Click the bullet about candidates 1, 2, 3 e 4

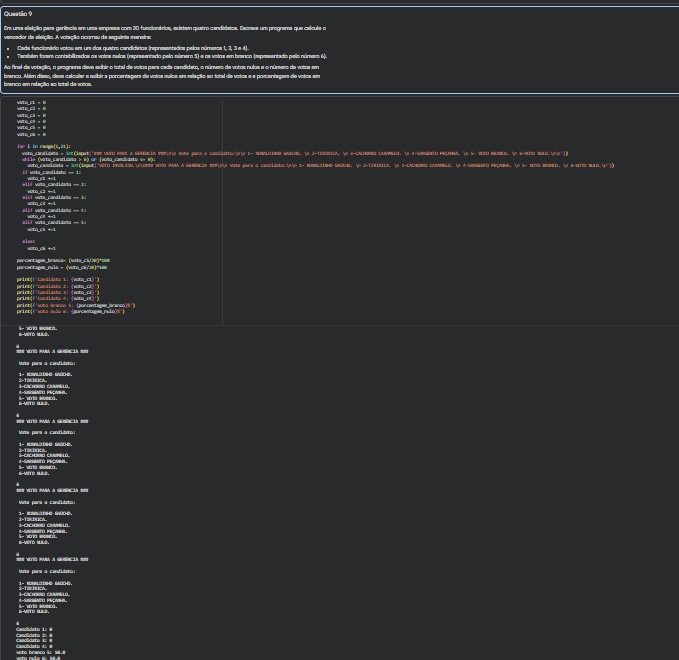pyautogui.click(x=133, y=48)
